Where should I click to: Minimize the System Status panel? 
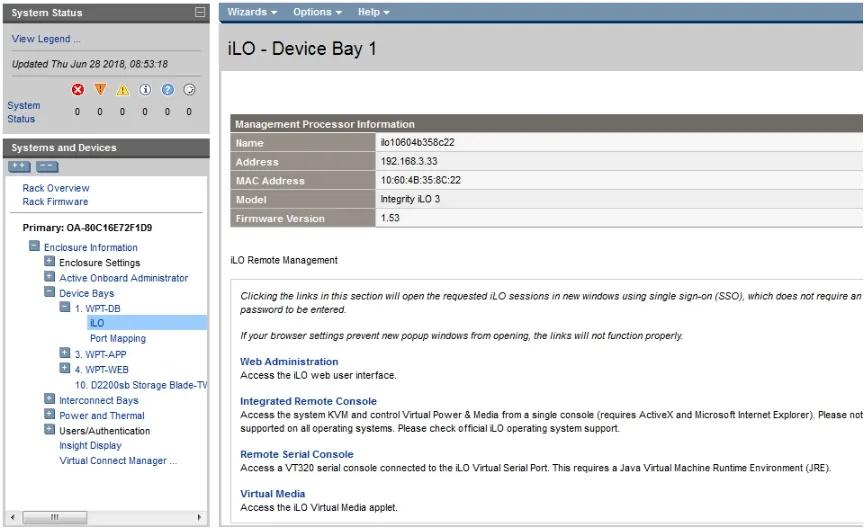click(x=200, y=13)
